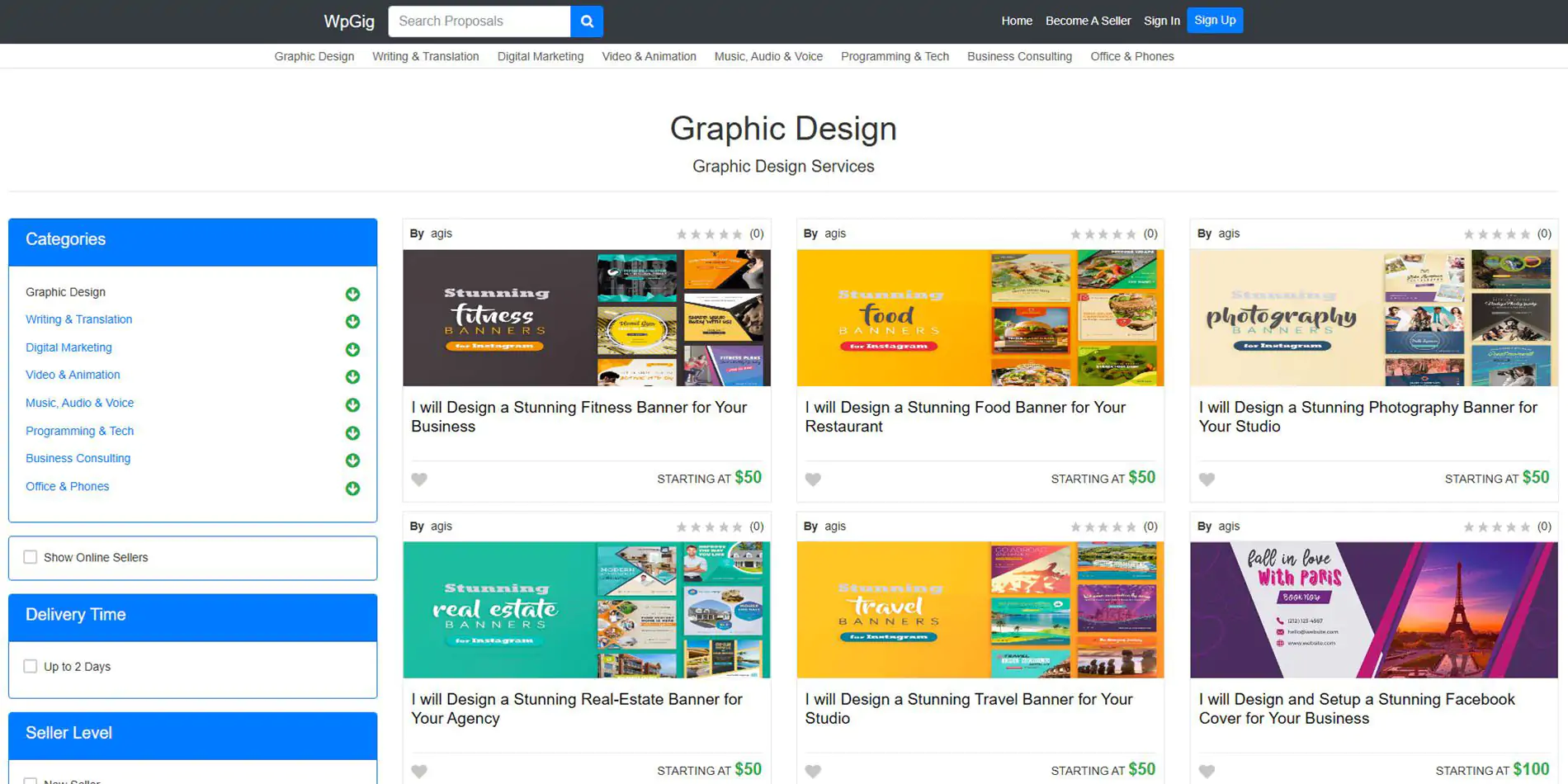Favorite the Food Banner proposal heart

pos(813,479)
